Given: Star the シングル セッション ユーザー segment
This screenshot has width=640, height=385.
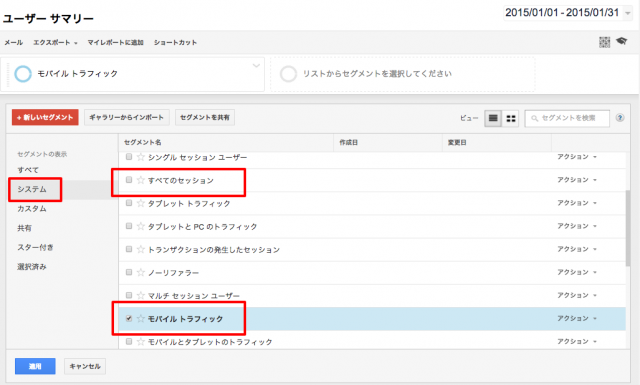Looking at the screenshot, I should pos(141,157).
